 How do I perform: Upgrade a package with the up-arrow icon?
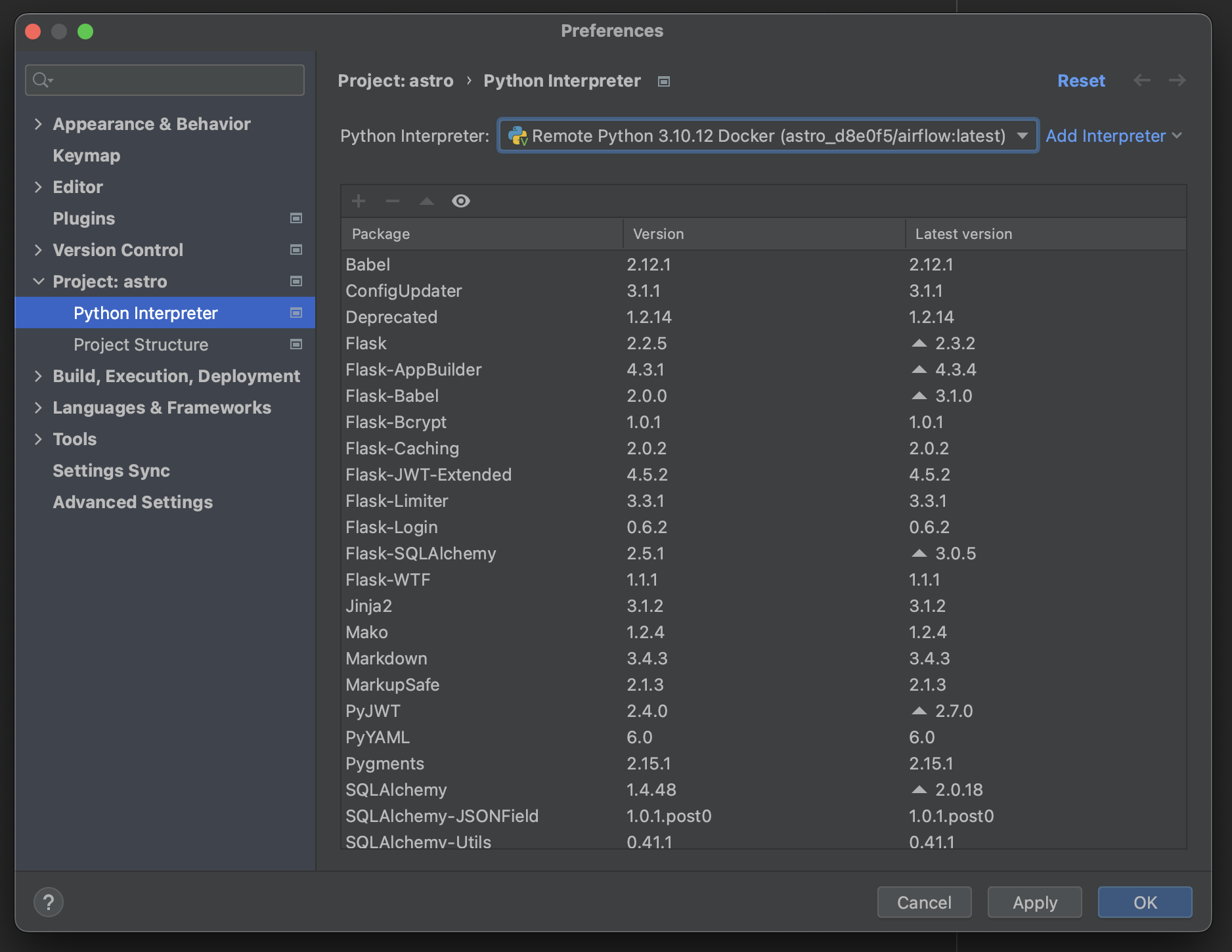427,201
